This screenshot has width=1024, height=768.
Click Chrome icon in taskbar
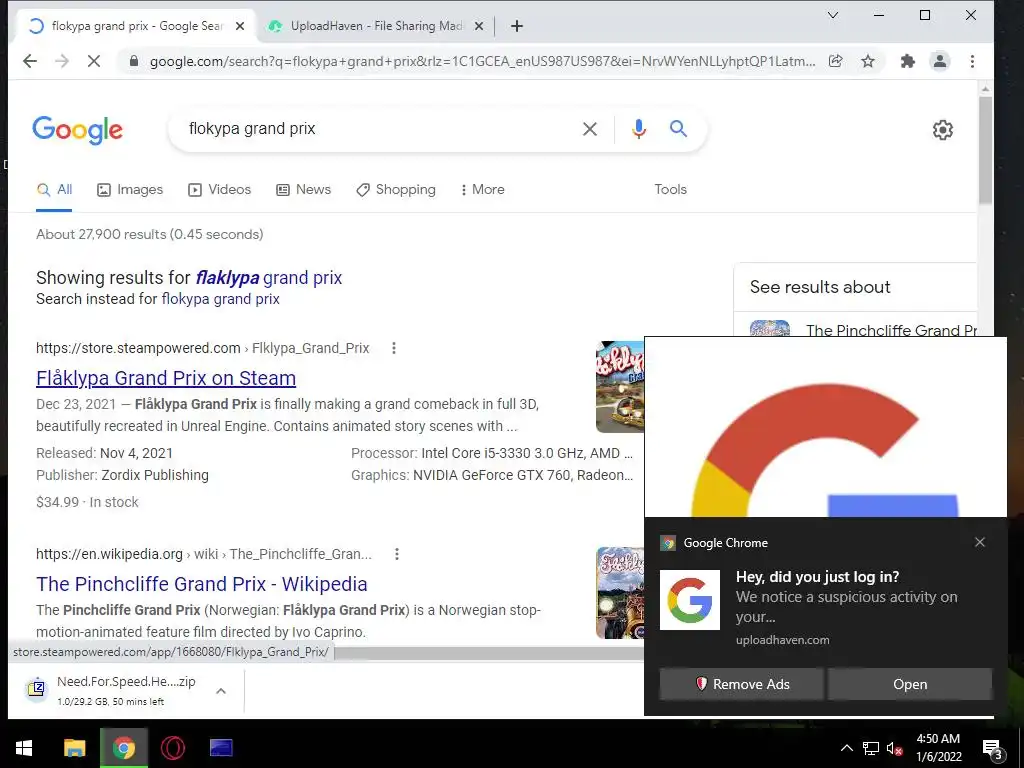[x=123, y=748]
